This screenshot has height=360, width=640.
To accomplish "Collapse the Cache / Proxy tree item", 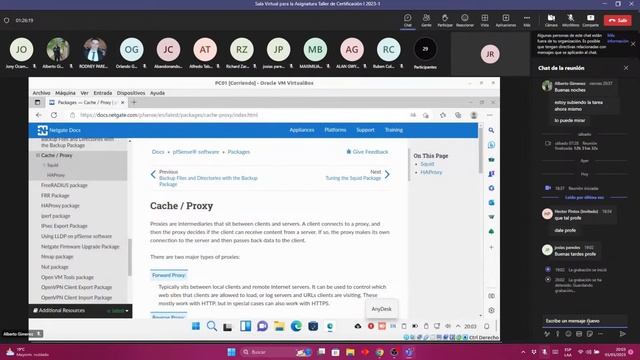I will point(38,156).
